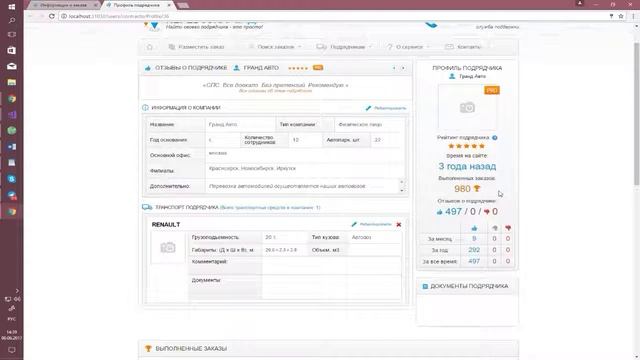
Task: Click the thumbs-up icon beside Отзывы о подрядчике
Action: 148,68
